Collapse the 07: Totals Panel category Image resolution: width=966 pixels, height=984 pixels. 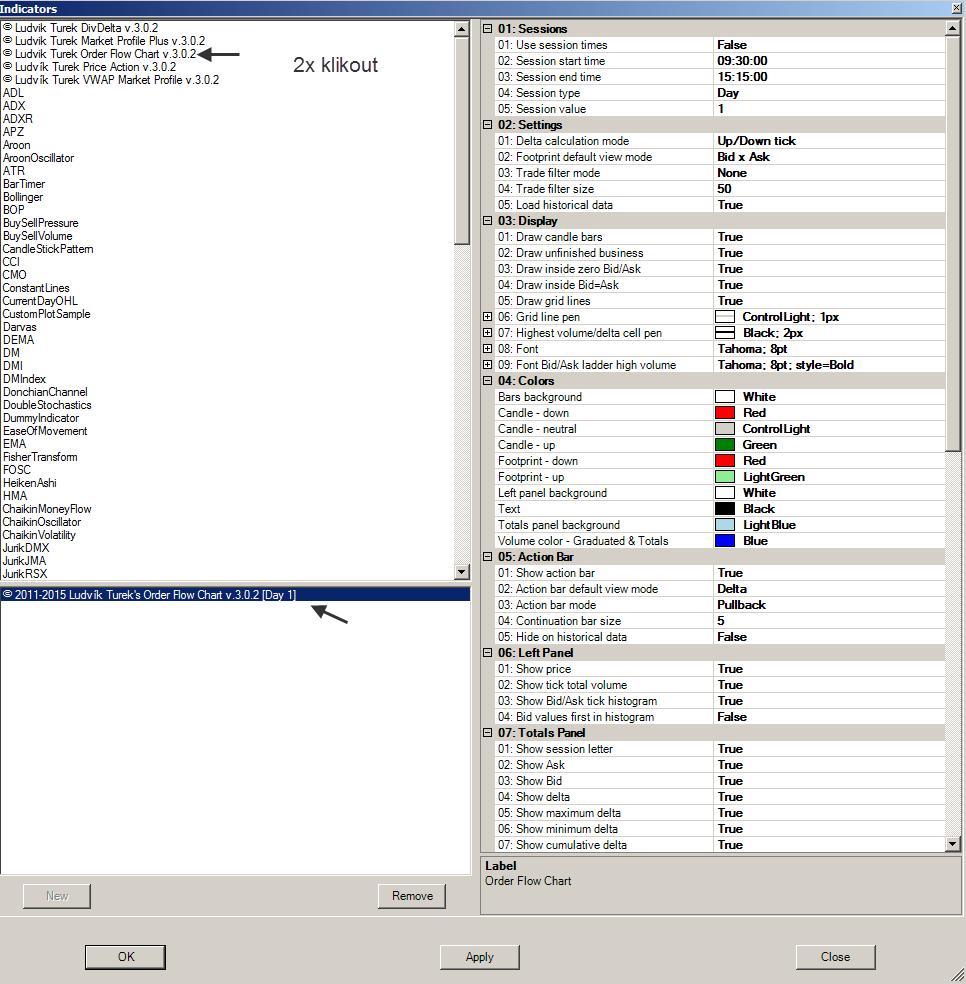coord(488,733)
